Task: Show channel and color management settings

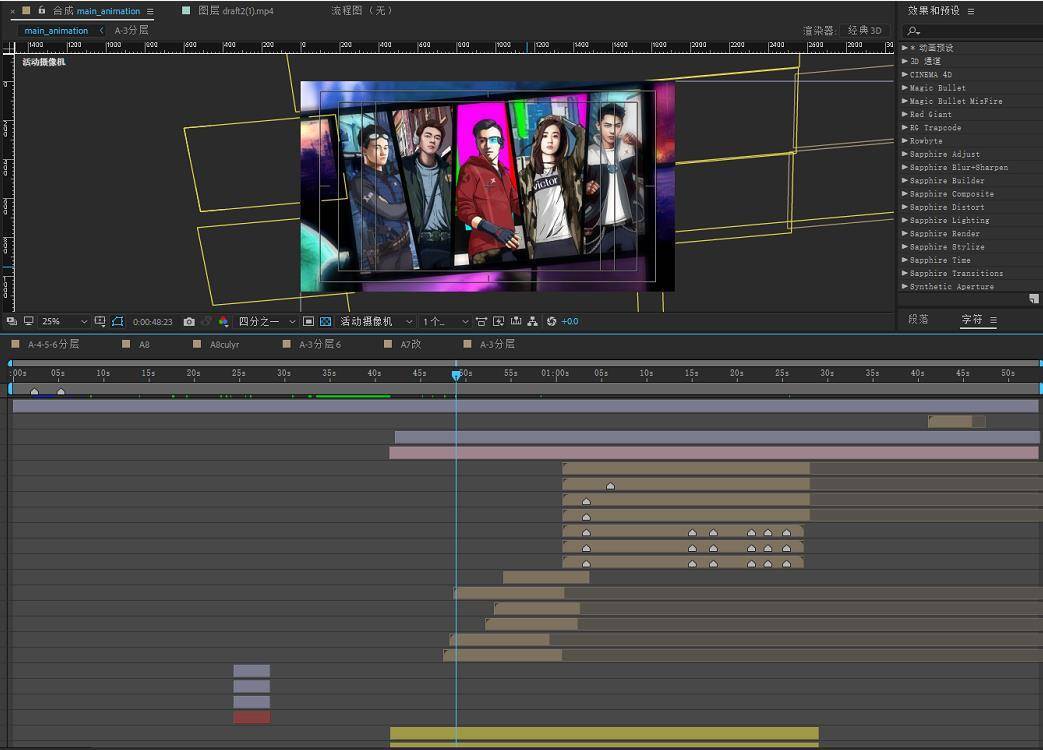Action: click(223, 322)
